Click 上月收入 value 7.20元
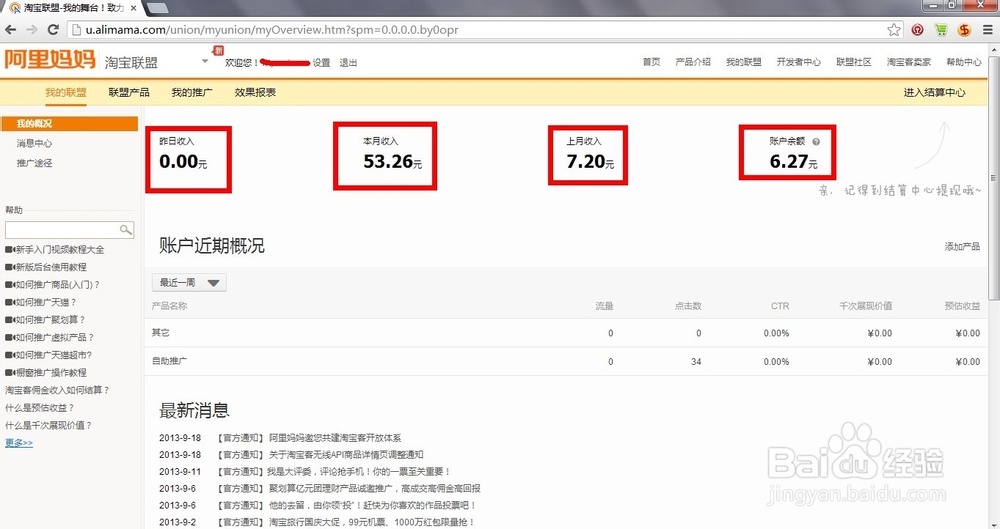1000x529 pixels. click(590, 161)
